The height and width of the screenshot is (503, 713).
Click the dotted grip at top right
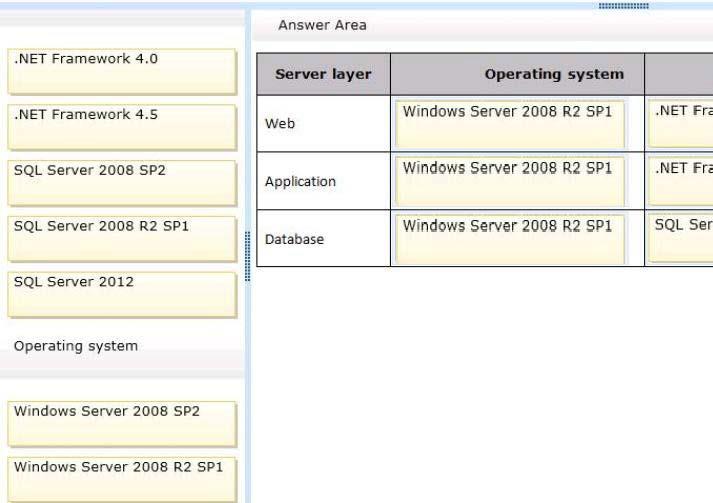coord(623,6)
